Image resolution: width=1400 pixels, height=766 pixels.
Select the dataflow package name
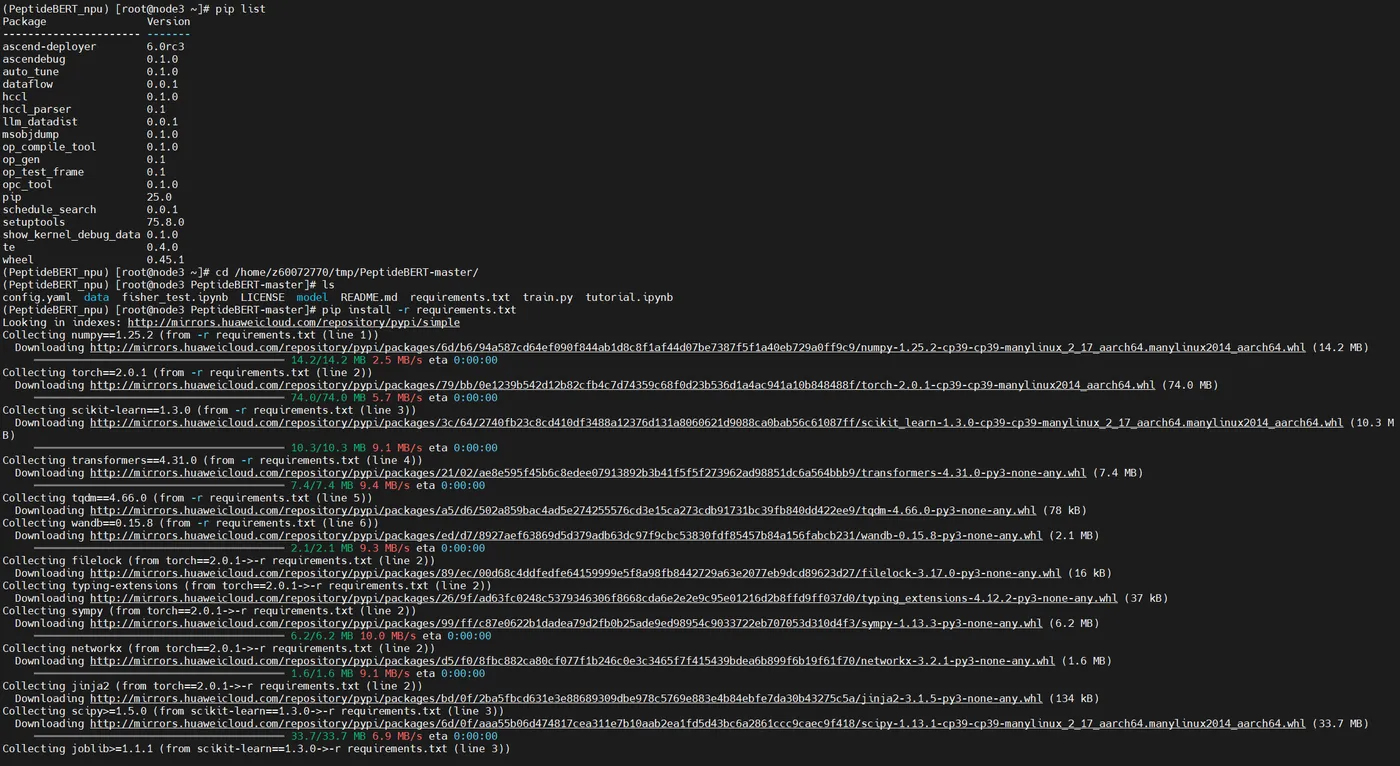27,84
